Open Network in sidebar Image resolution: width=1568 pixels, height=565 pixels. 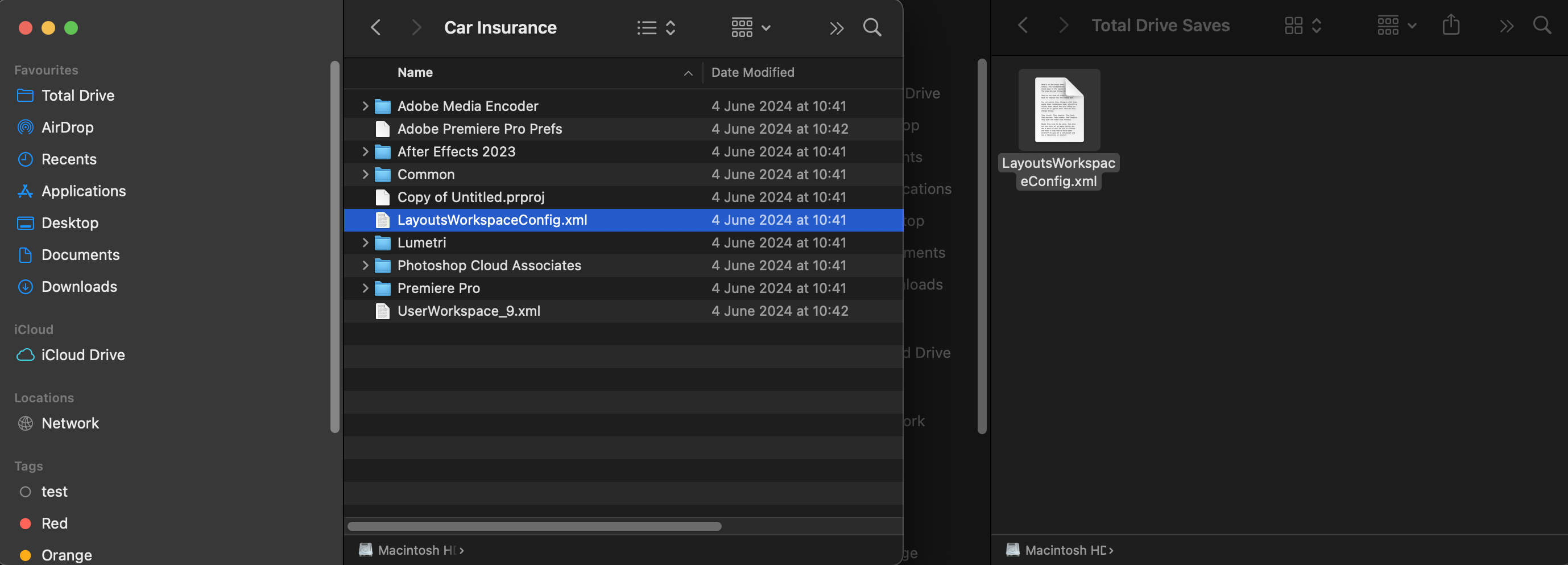pos(70,423)
